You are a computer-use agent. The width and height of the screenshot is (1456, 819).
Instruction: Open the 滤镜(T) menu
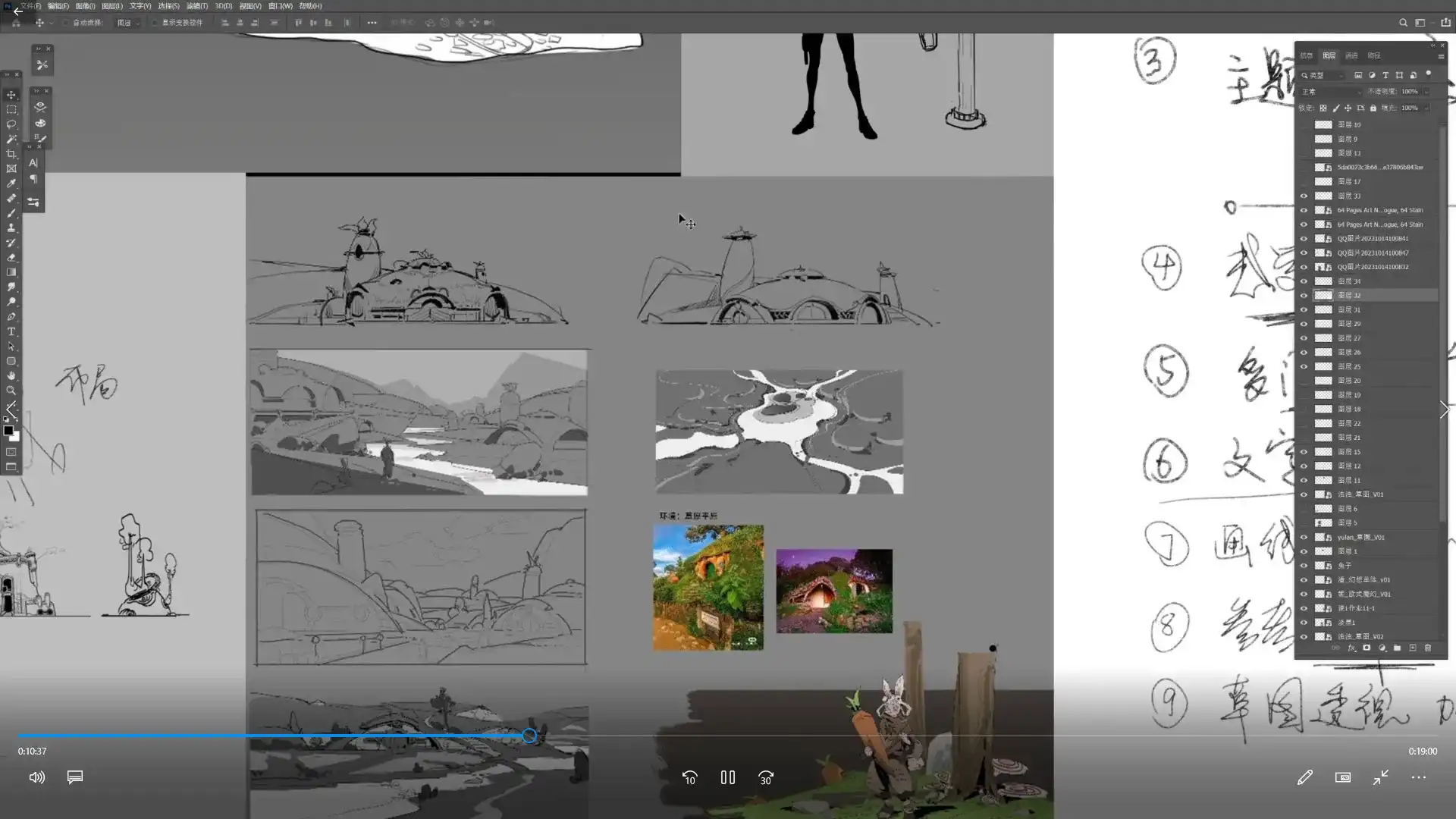[197, 6]
